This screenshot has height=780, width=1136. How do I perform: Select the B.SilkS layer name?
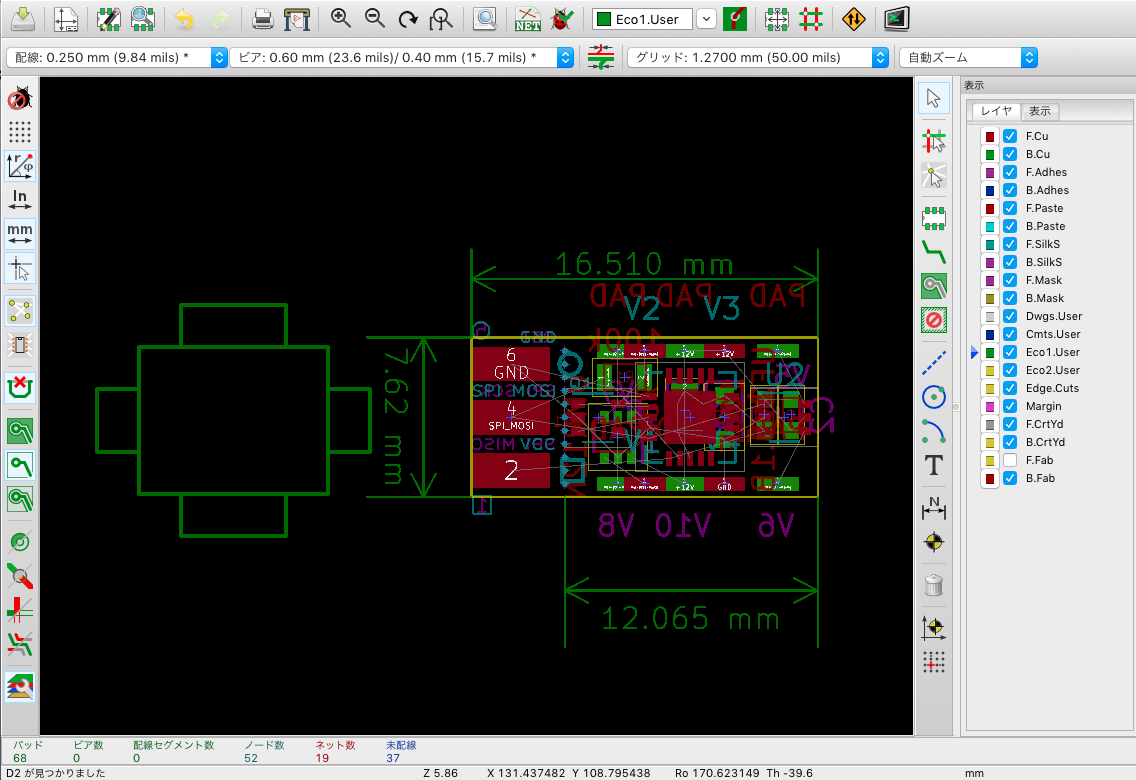[x=1044, y=262]
